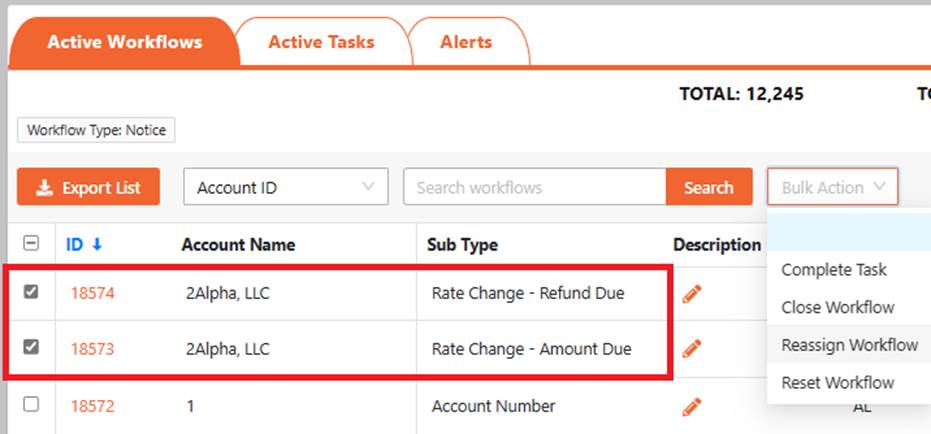
Task: Open the Alerts tab
Action: [x=466, y=42]
